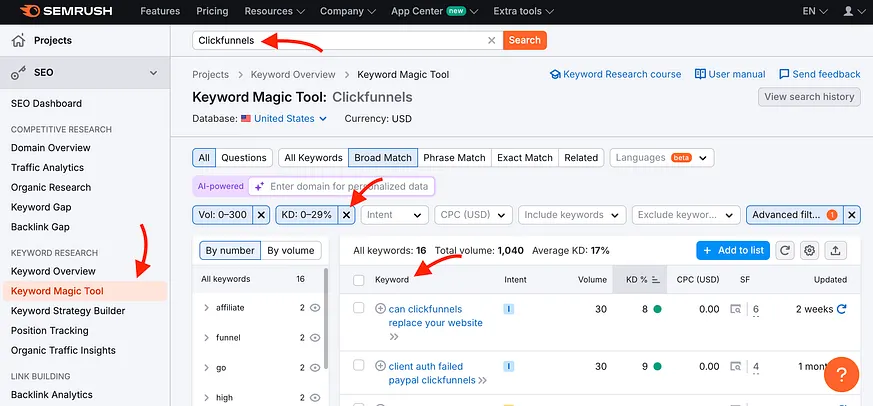Click intent badge I for 'can clickfunnels' row

[508, 309]
